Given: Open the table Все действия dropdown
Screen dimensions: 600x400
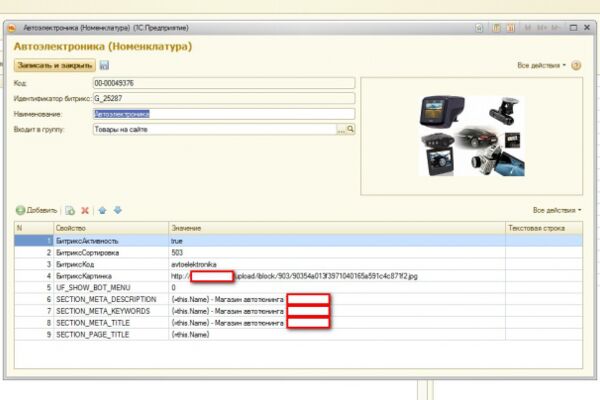Looking at the screenshot, I should [557, 210].
